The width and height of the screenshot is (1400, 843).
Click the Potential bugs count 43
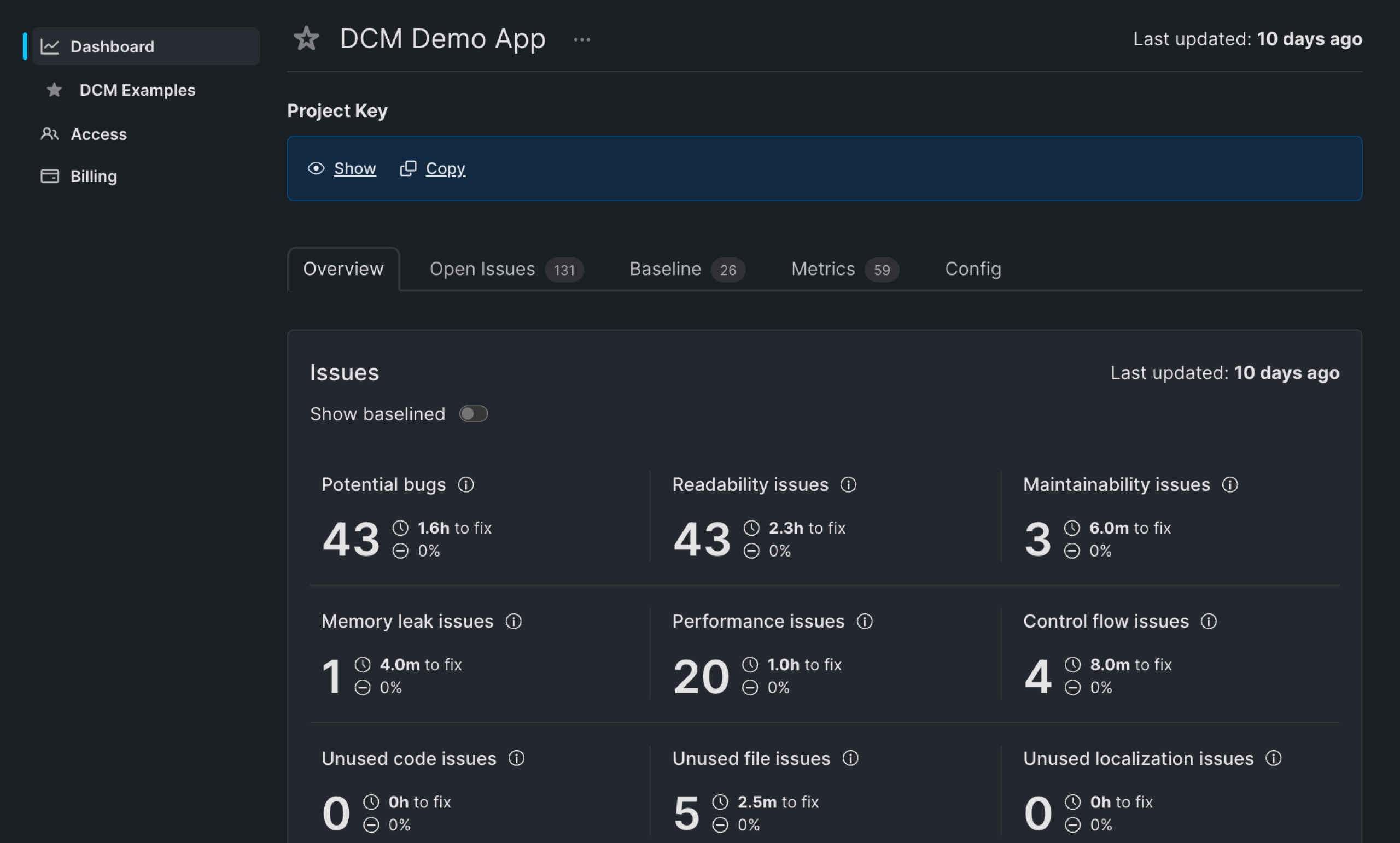pyautogui.click(x=351, y=539)
